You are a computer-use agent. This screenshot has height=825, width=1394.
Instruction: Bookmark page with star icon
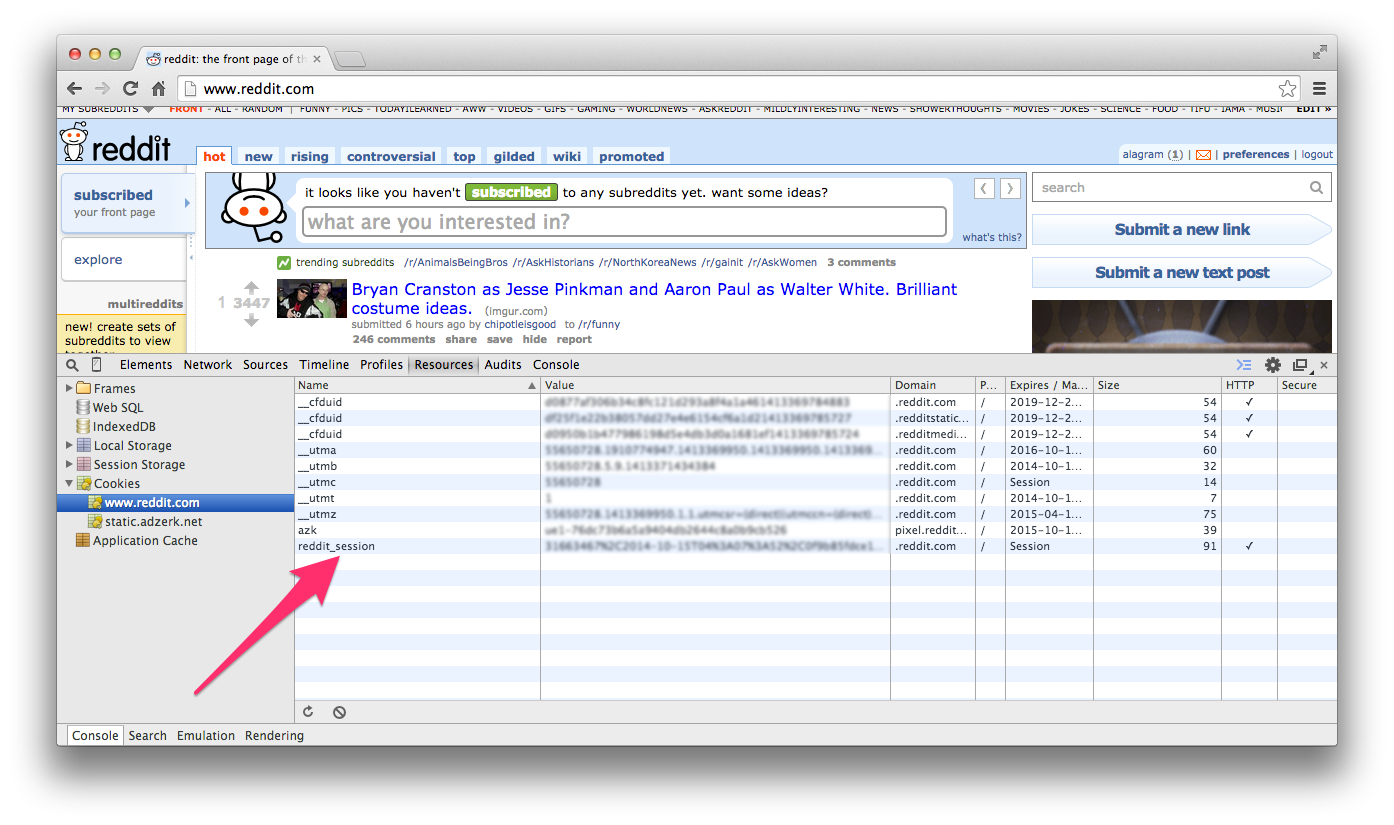coord(1287,88)
